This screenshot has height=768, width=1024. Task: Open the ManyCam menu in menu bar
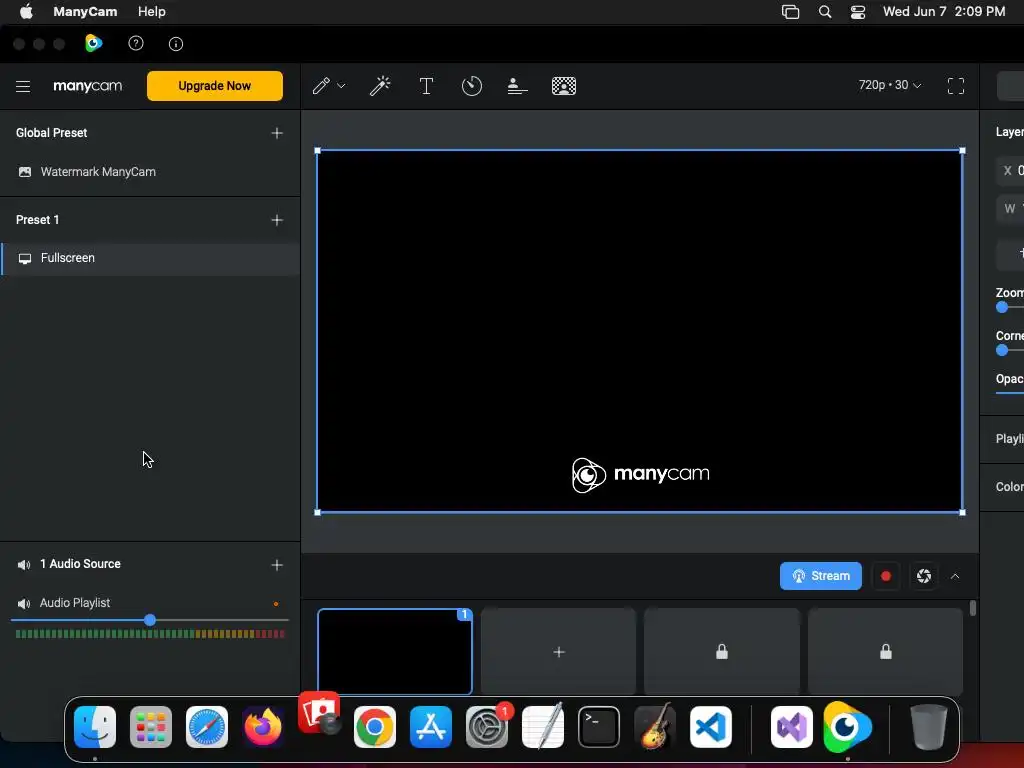pos(85,12)
